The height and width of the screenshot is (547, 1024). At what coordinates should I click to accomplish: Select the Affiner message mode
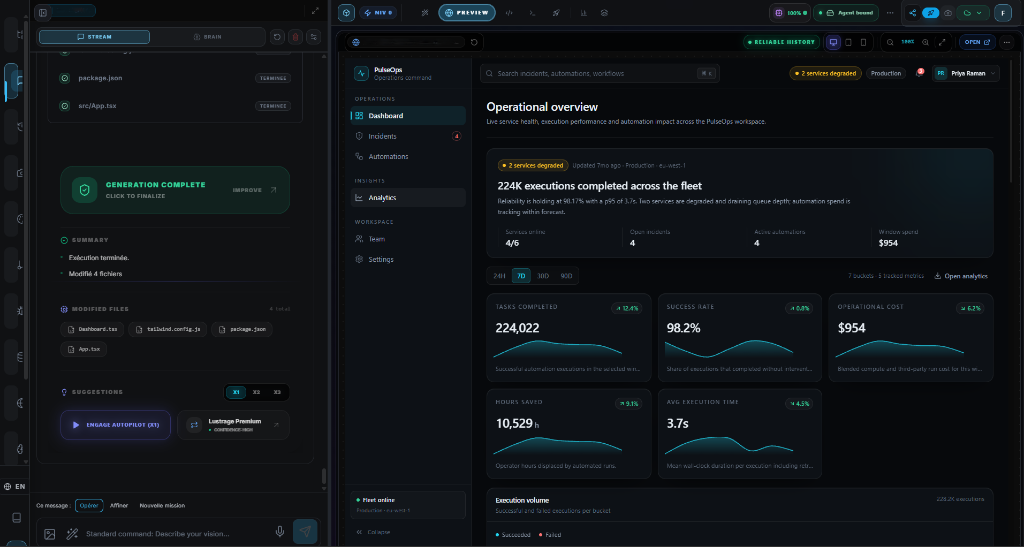pyautogui.click(x=119, y=505)
